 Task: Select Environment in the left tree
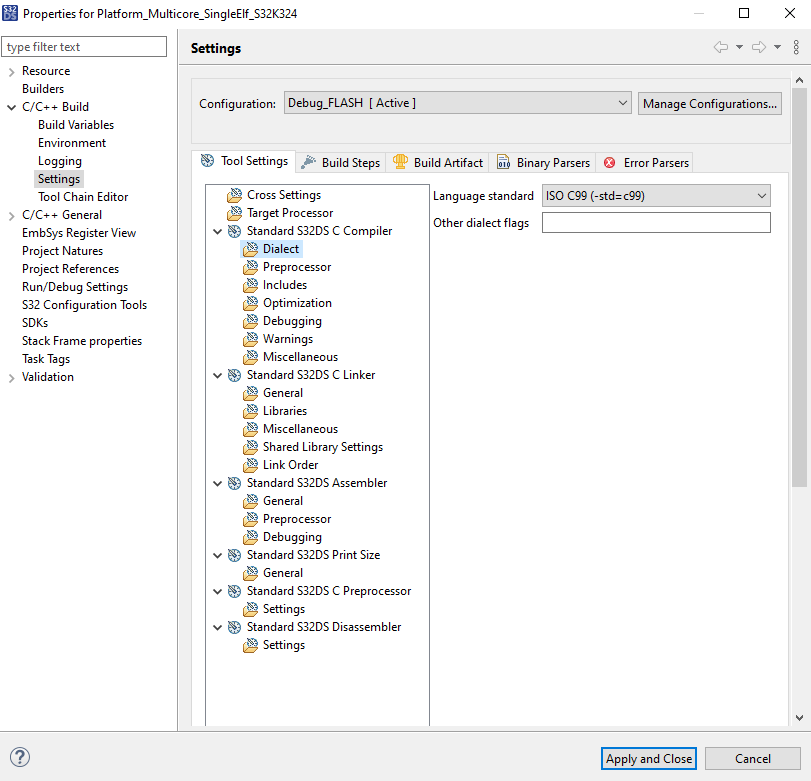(72, 143)
